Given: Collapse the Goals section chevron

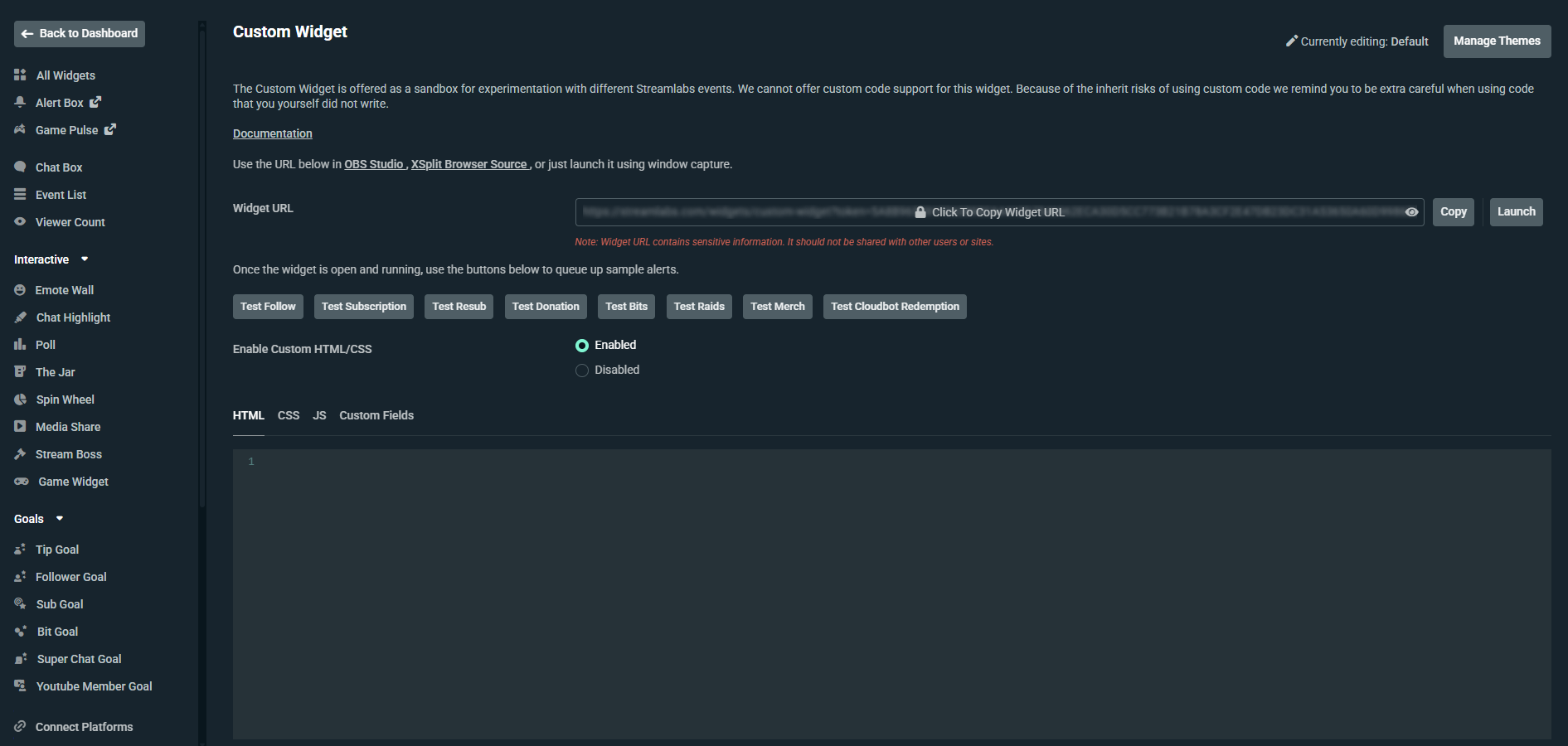Looking at the screenshot, I should coord(60,518).
